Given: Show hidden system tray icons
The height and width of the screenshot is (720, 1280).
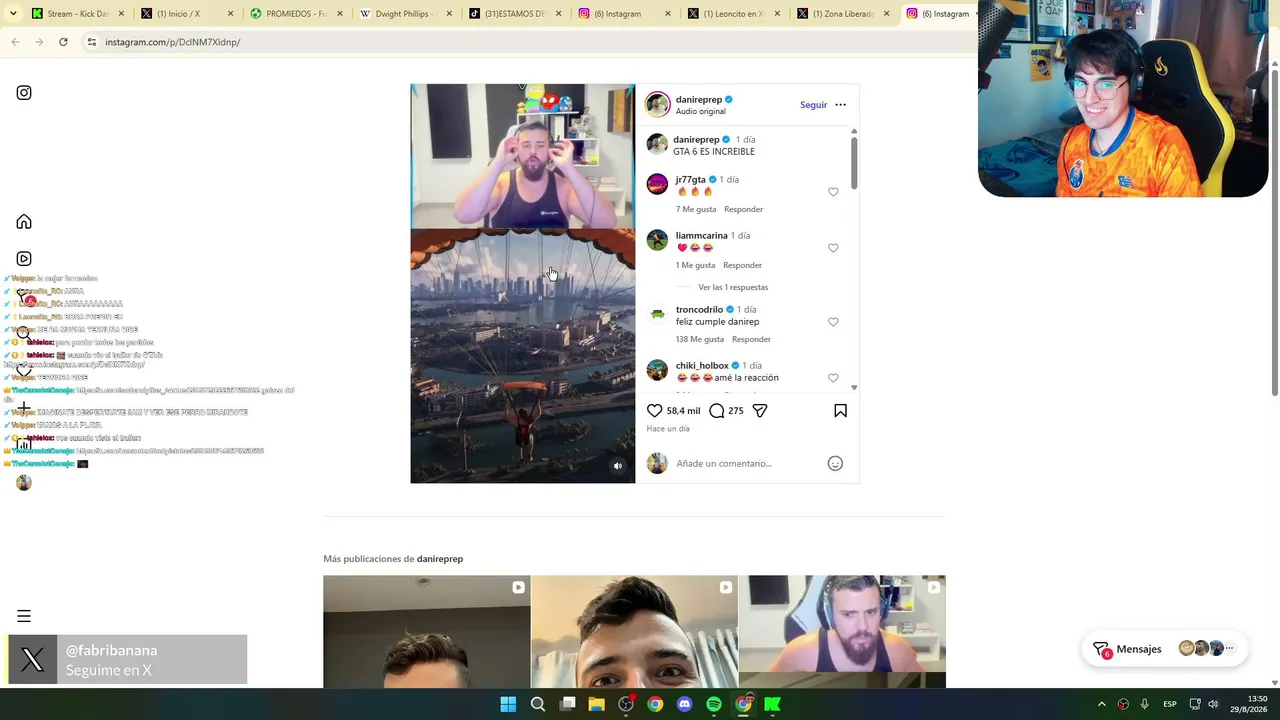Looking at the screenshot, I should pos(1102,704).
